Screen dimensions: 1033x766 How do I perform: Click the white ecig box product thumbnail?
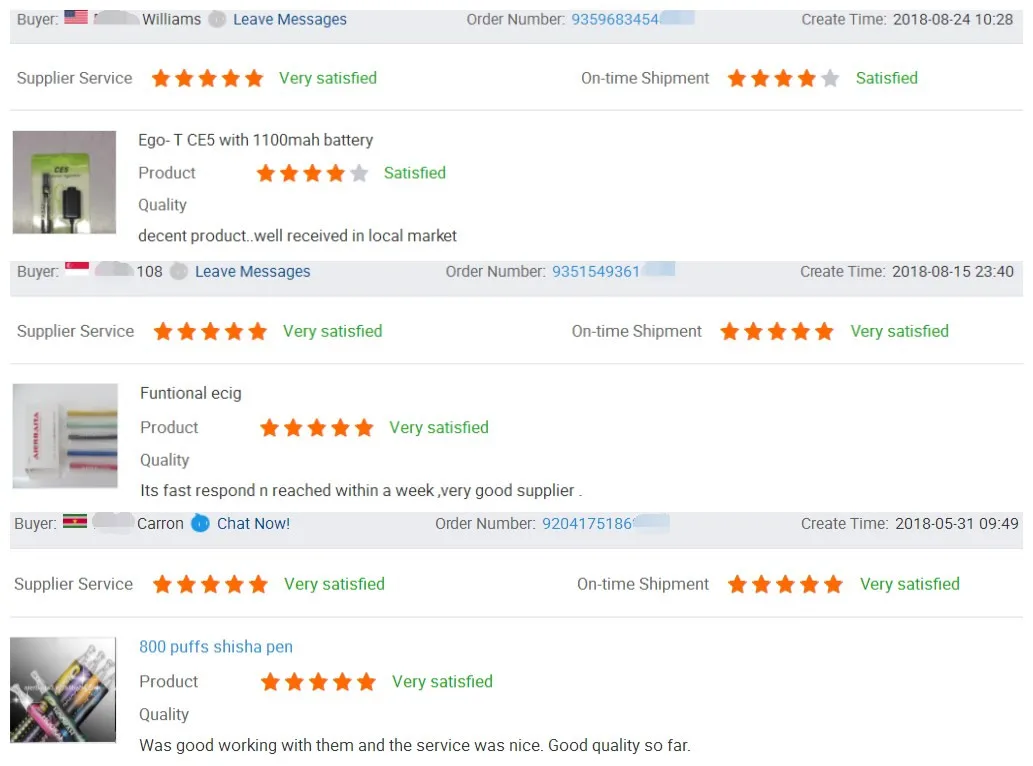pyautogui.click(x=65, y=435)
